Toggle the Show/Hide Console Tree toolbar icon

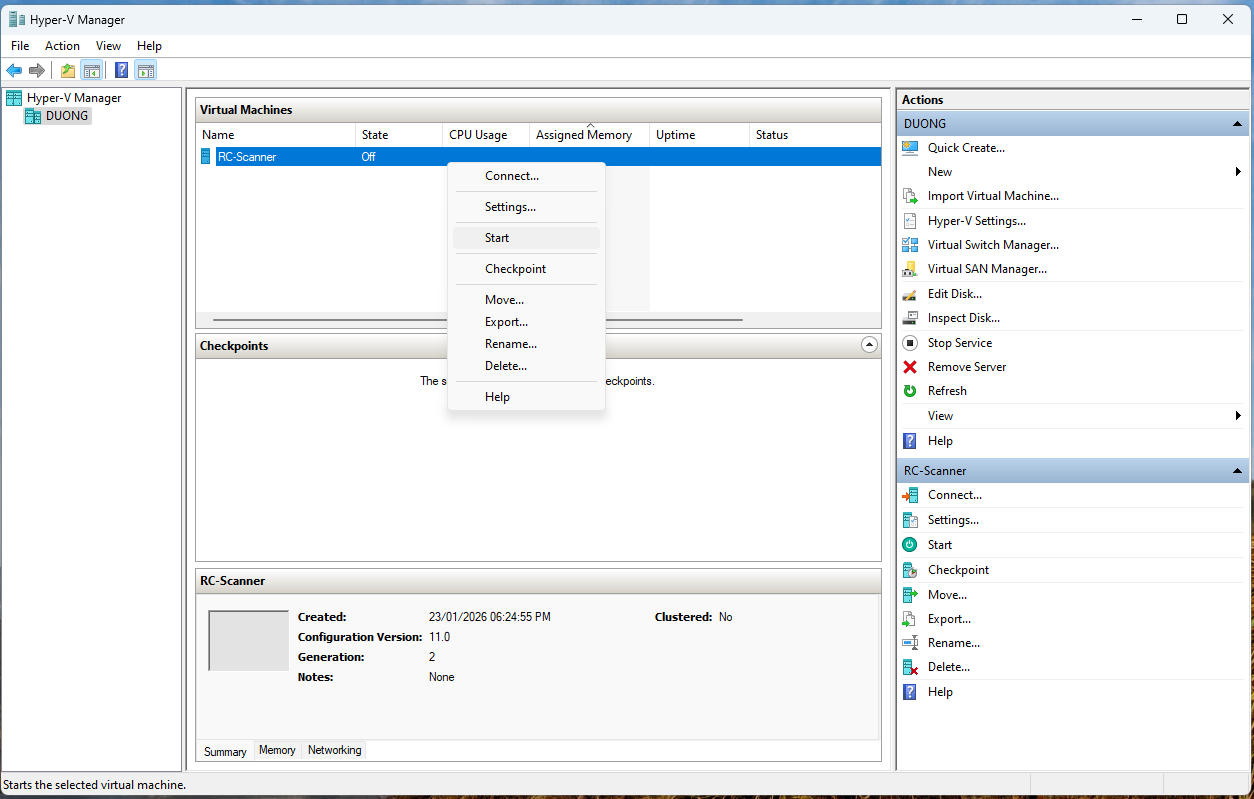[91, 70]
